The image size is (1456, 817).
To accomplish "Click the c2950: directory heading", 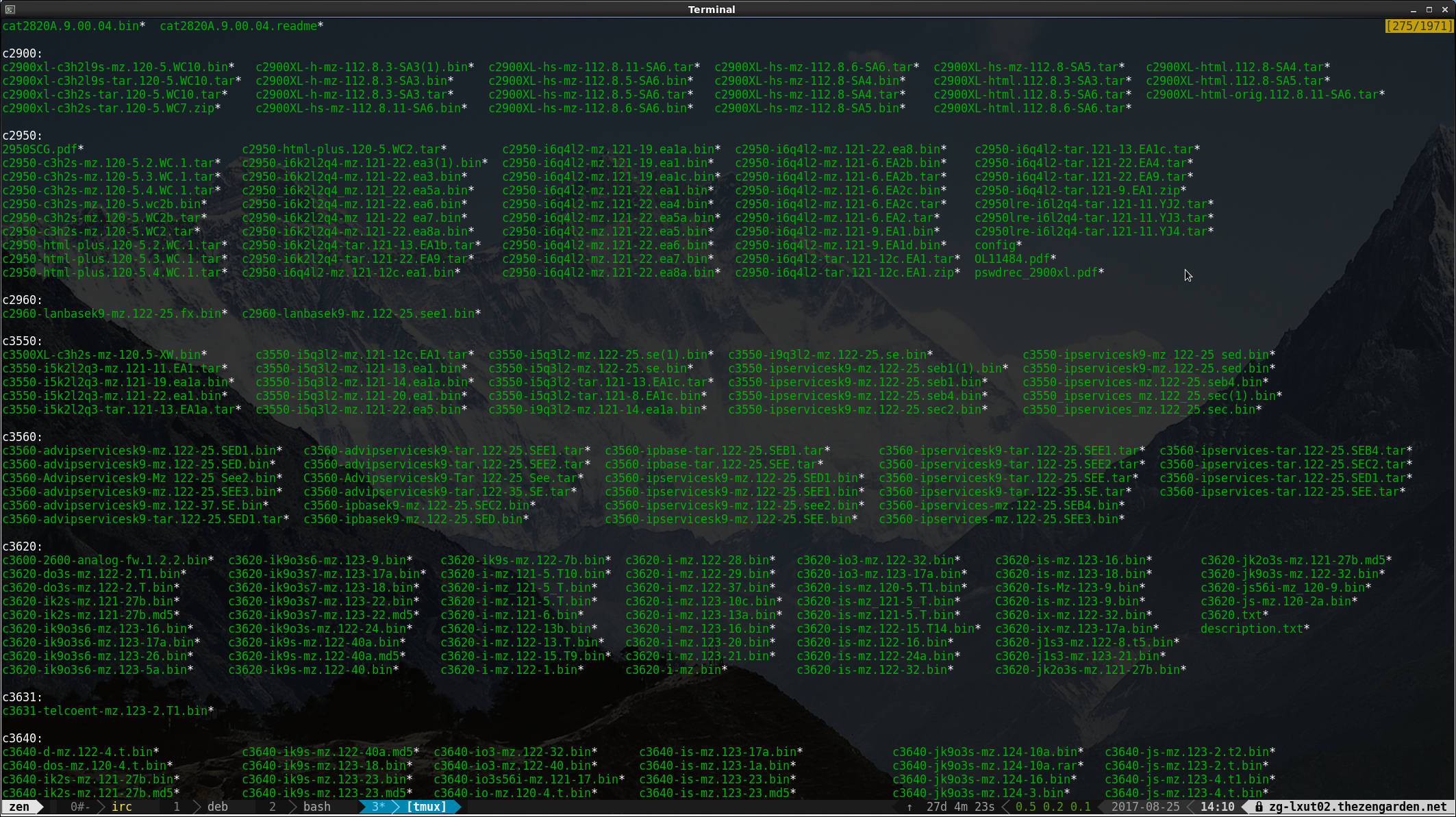I will tap(23, 136).
